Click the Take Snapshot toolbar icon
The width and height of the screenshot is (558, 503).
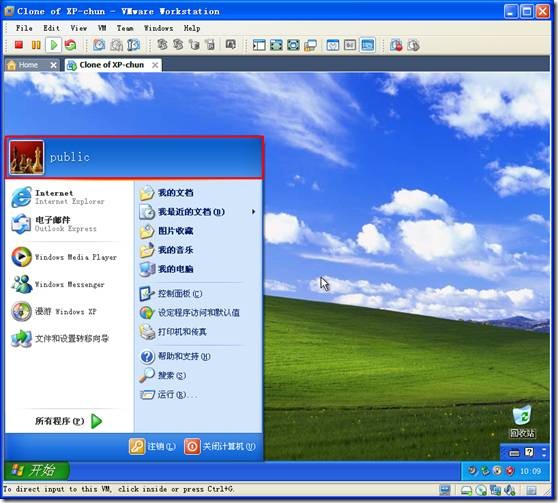pos(99,45)
